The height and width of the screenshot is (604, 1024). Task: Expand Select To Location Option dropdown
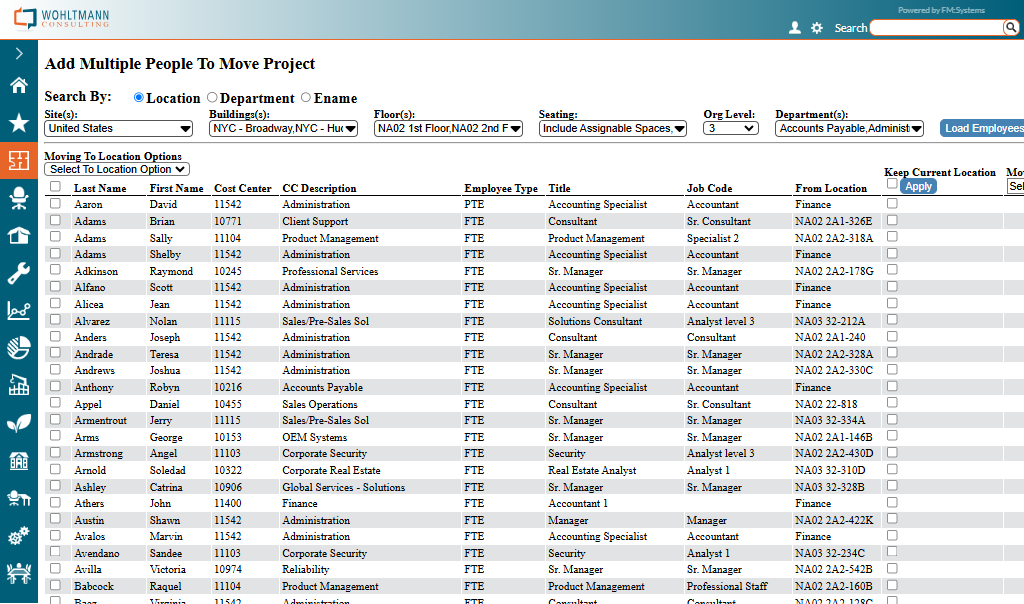[x=117, y=169]
